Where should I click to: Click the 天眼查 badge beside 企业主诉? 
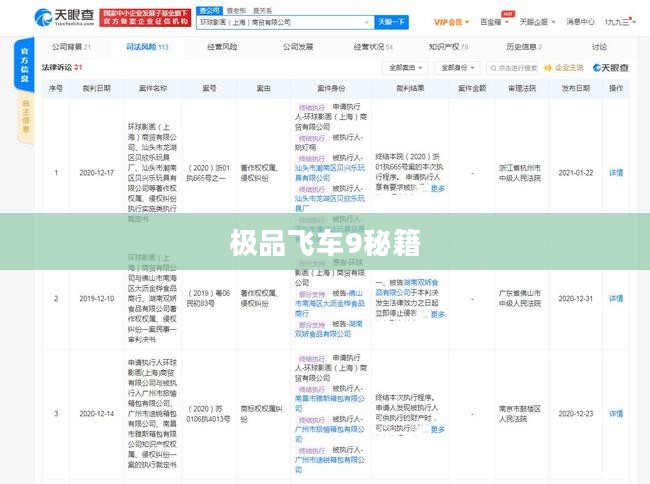(611, 68)
